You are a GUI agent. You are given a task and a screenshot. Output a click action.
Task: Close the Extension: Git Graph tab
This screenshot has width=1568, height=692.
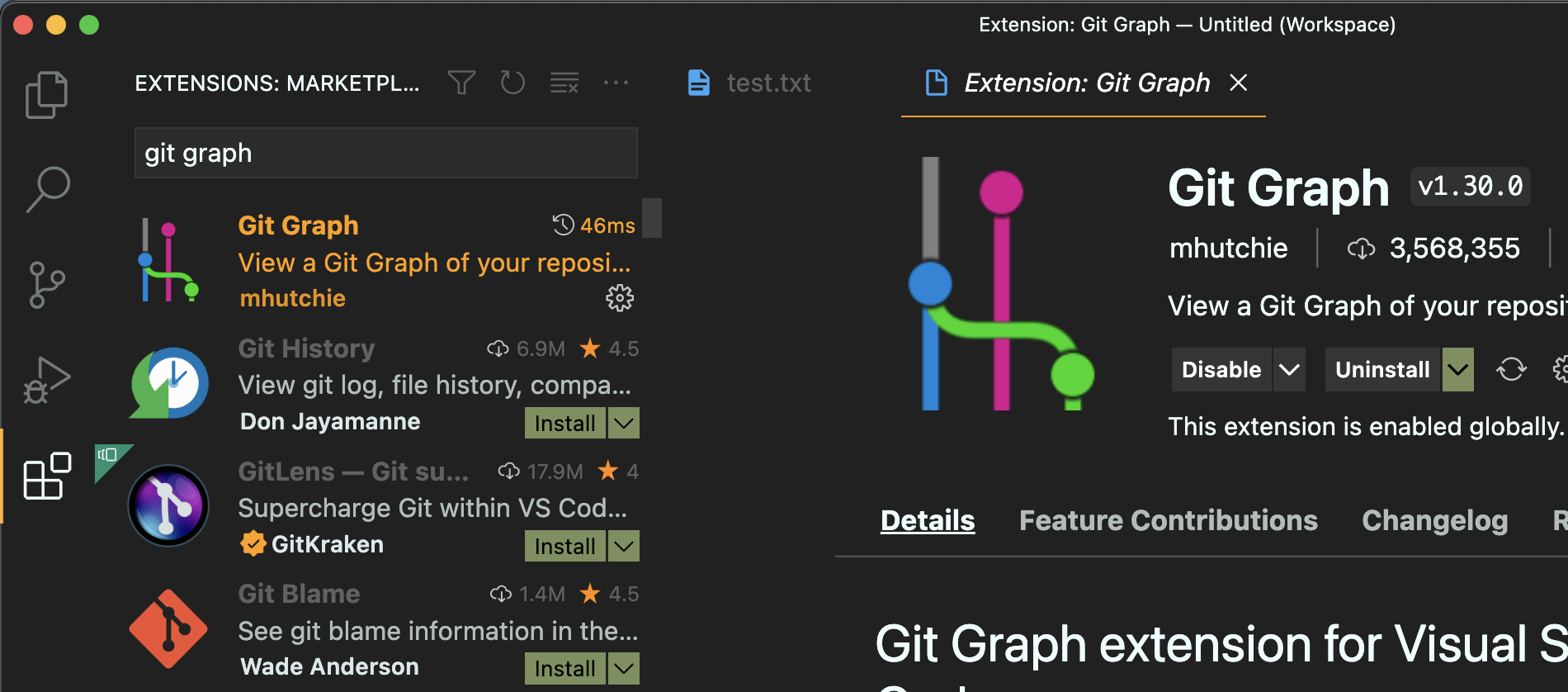(x=1238, y=83)
